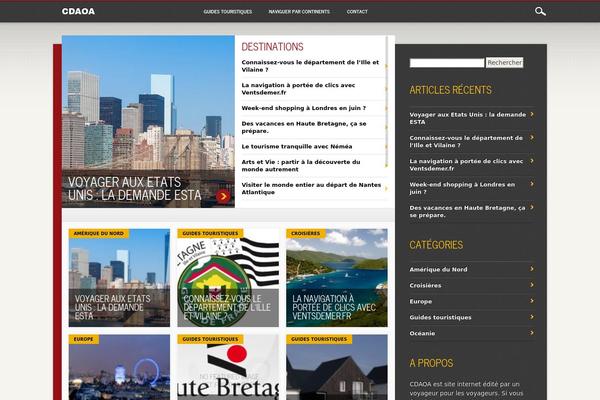
Task: Click chevron next to Croisières category
Action: (532, 285)
